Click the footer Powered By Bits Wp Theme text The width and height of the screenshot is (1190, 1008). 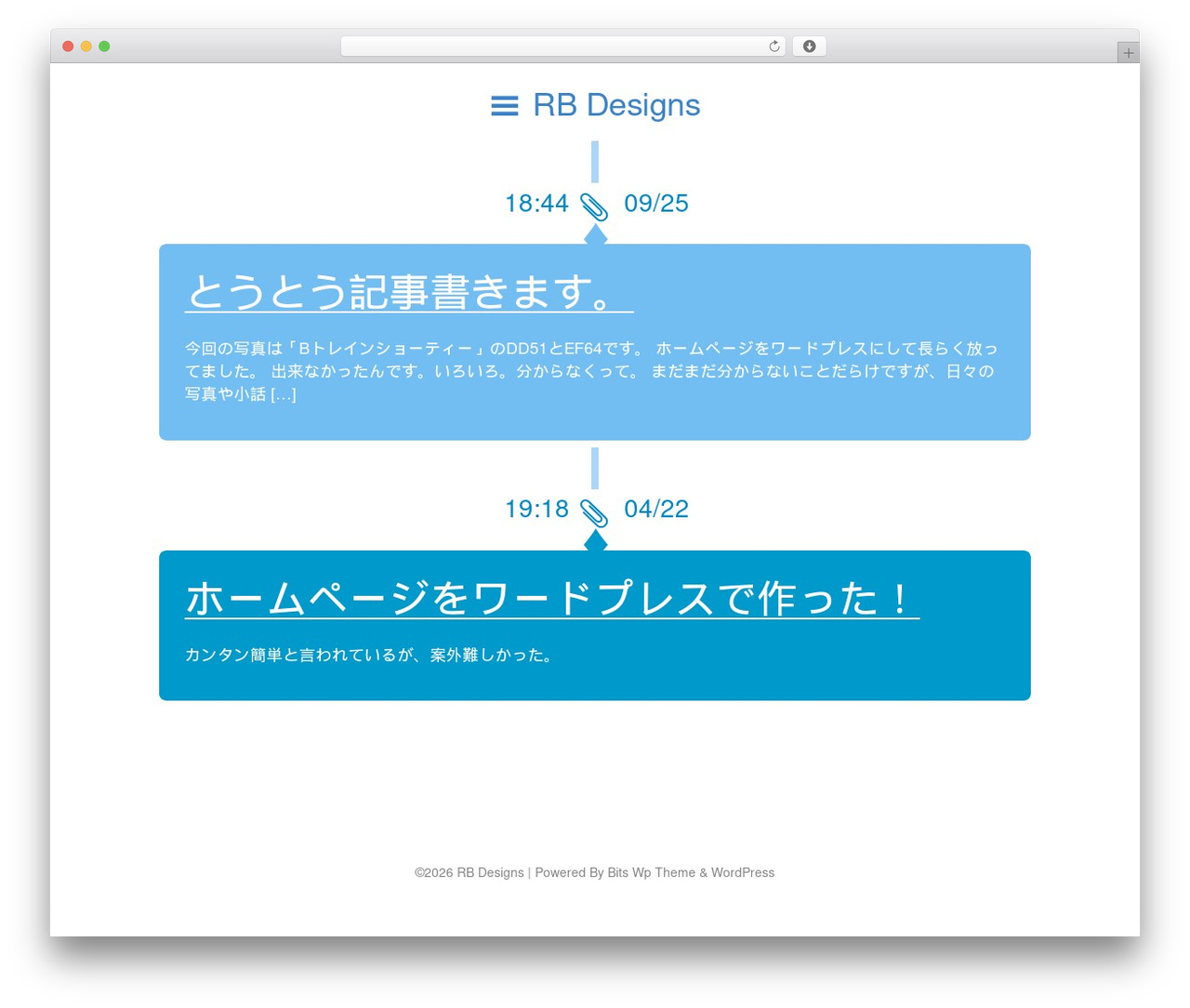[615, 872]
